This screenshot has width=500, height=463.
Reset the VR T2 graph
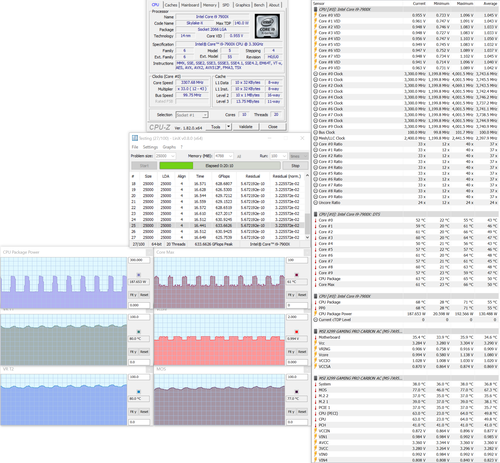tap(144, 412)
